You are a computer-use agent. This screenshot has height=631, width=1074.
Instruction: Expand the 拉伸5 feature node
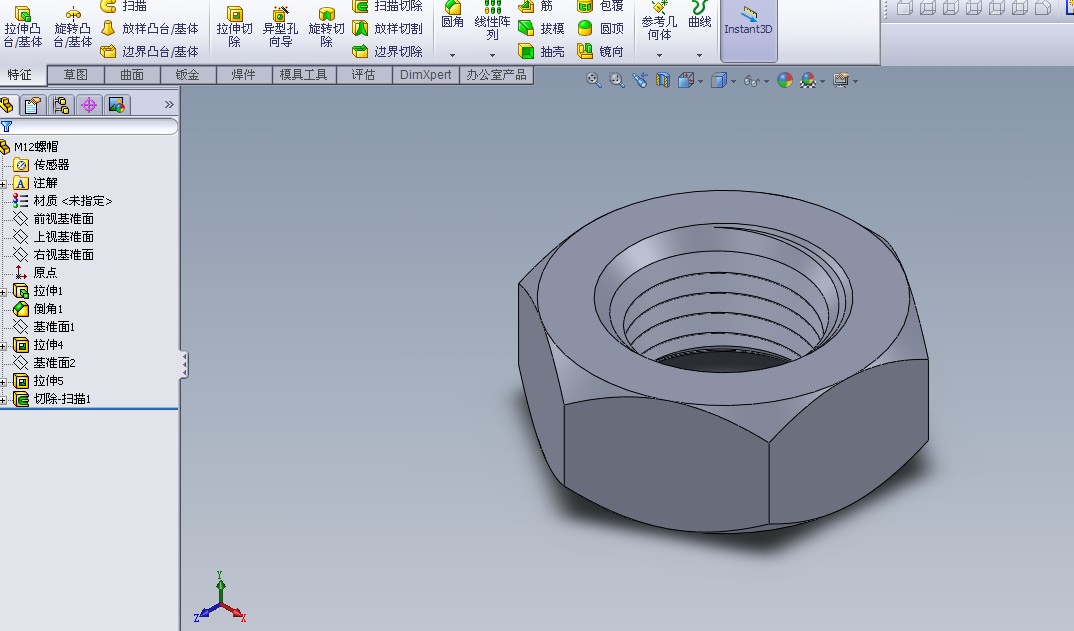pos(3,382)
